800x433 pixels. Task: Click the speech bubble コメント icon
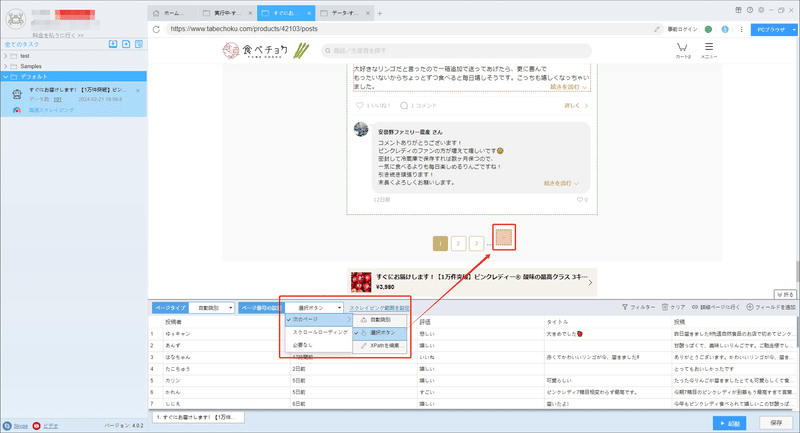click(404, 106)
